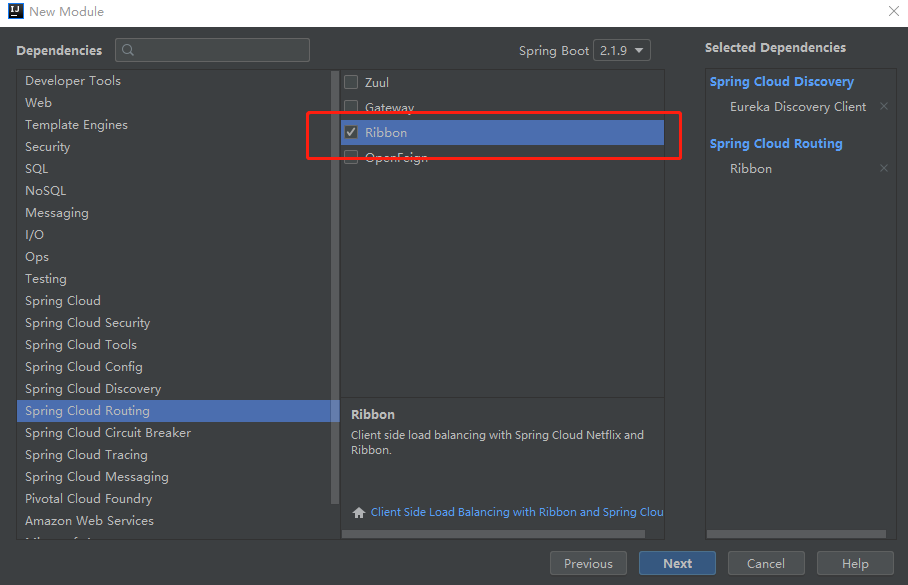Check the Gateway dependency box
This screenshot has width=908, height=585.
point(351,107)
